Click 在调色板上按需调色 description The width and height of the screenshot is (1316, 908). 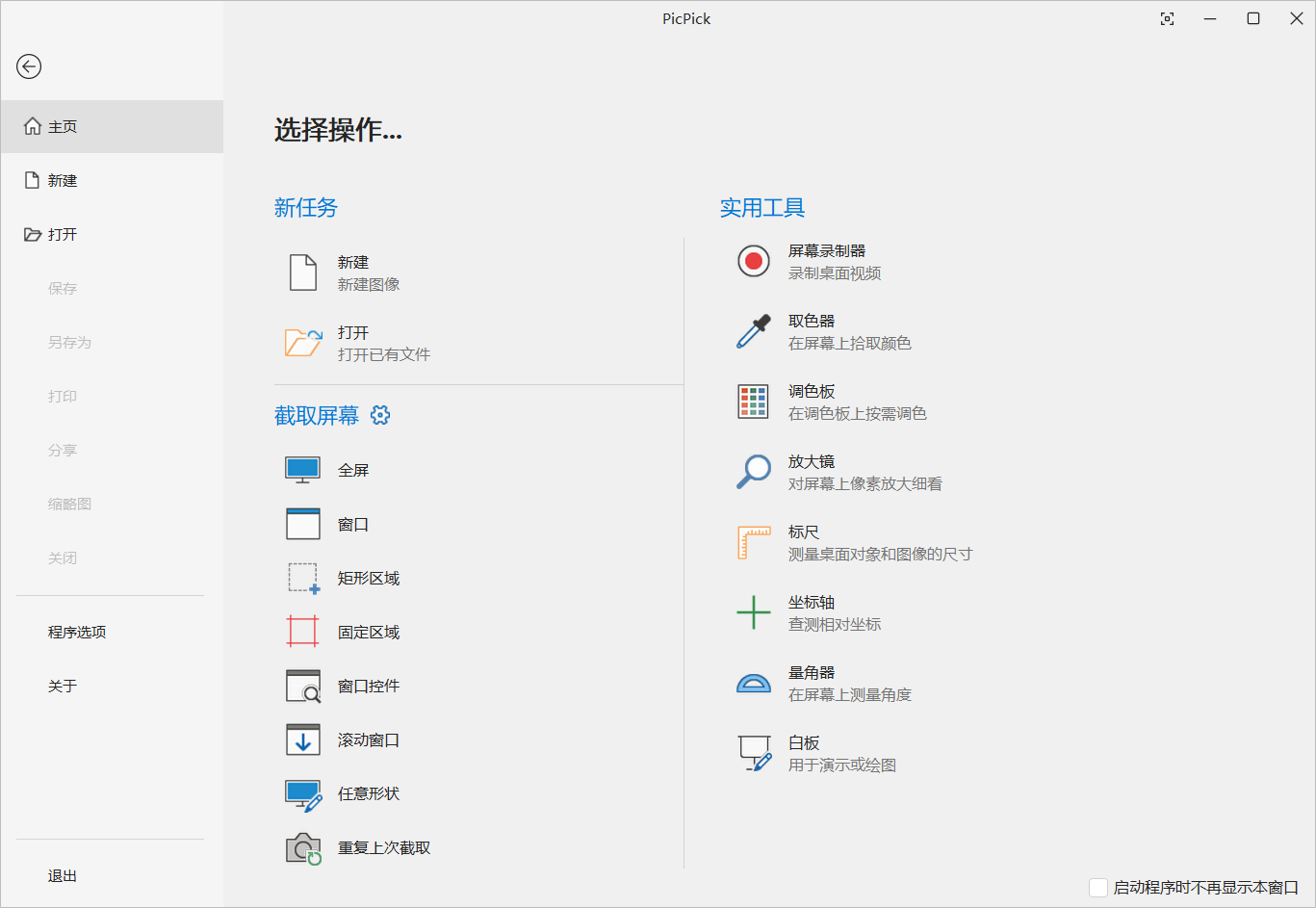click(x=858, y=413)
